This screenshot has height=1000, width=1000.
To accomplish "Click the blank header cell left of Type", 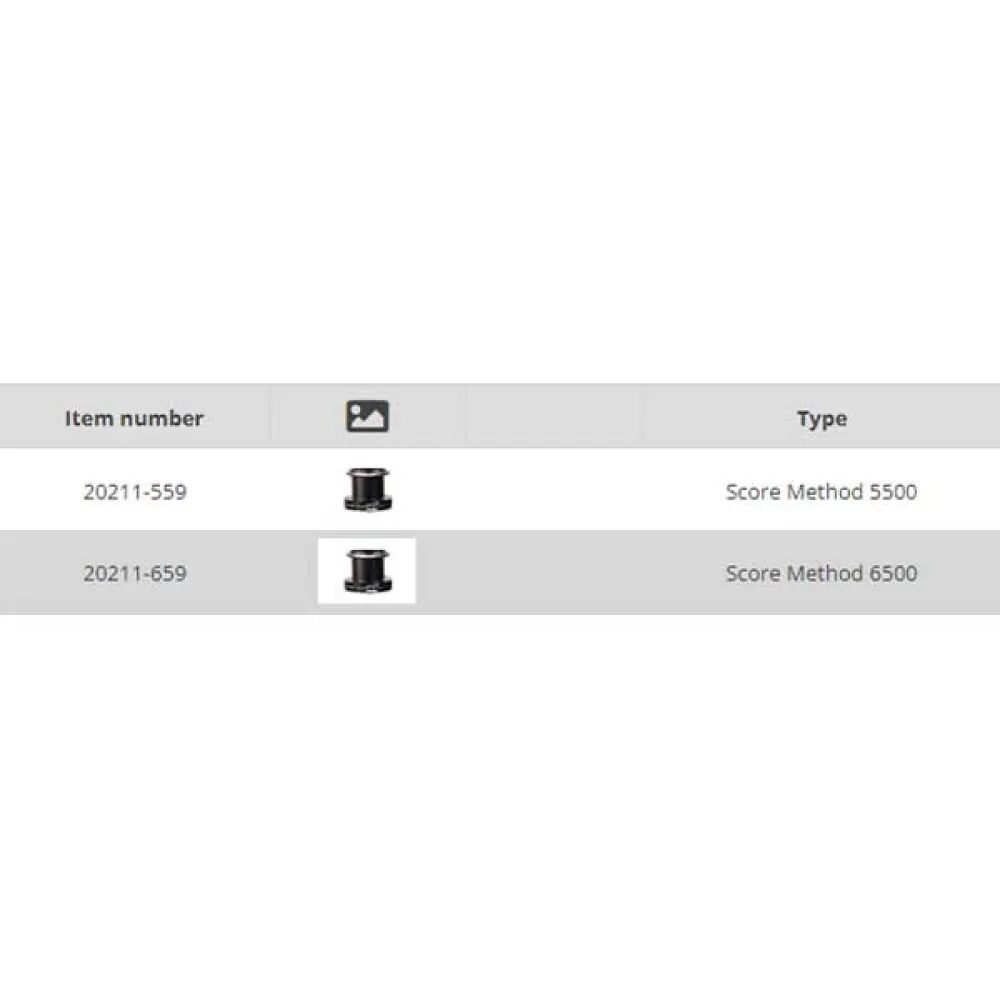I will click(555, 418).
